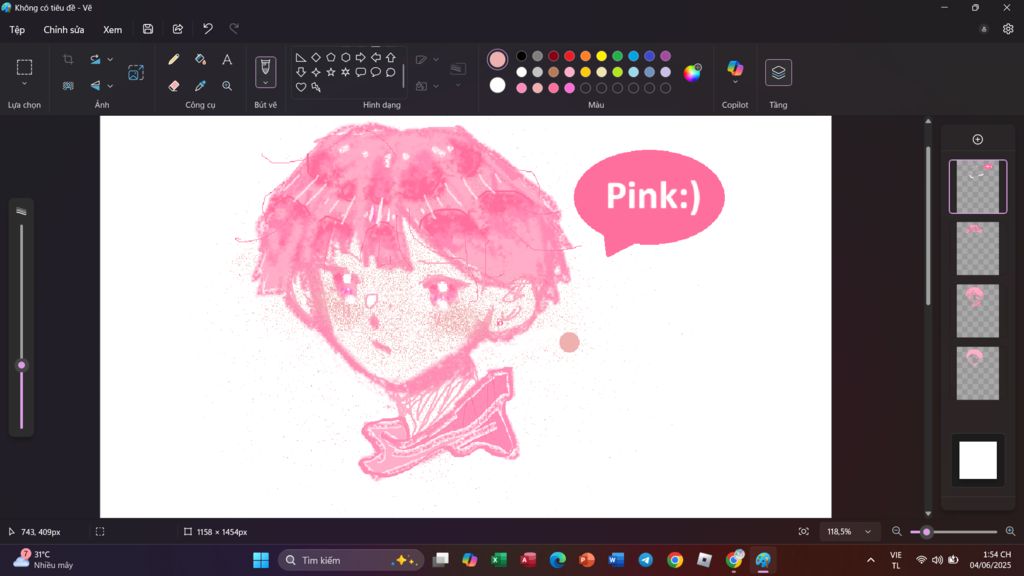This screenshot has height=576, width=1024.
Task: Select the Pencil tool
Action: coord(174,60)
